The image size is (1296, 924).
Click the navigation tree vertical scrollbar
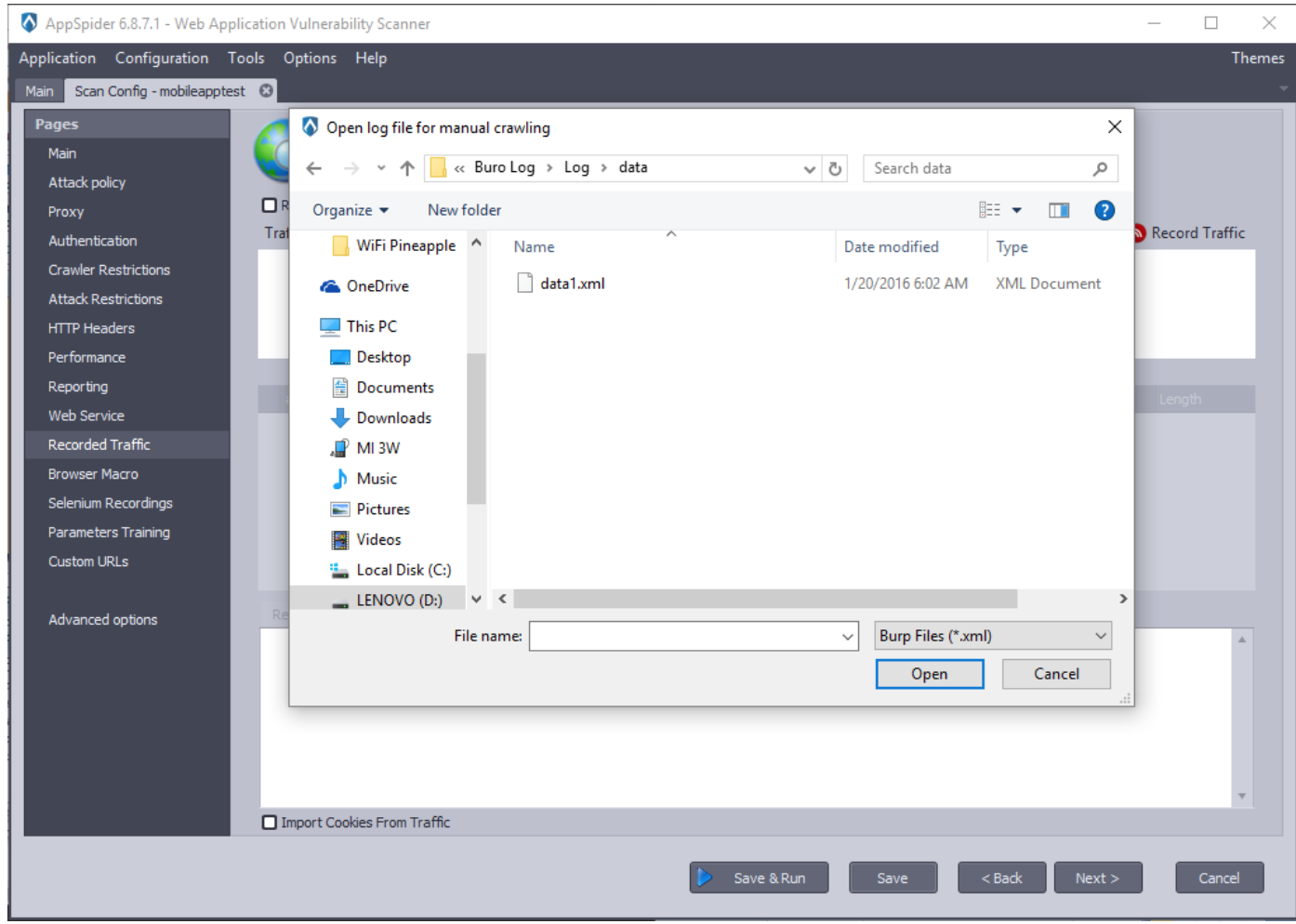pyautogui.click(x=476, y=428)
